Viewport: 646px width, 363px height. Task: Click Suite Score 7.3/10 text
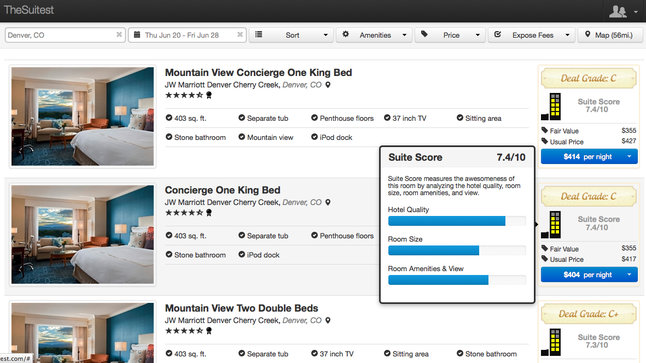pos(598,341)
